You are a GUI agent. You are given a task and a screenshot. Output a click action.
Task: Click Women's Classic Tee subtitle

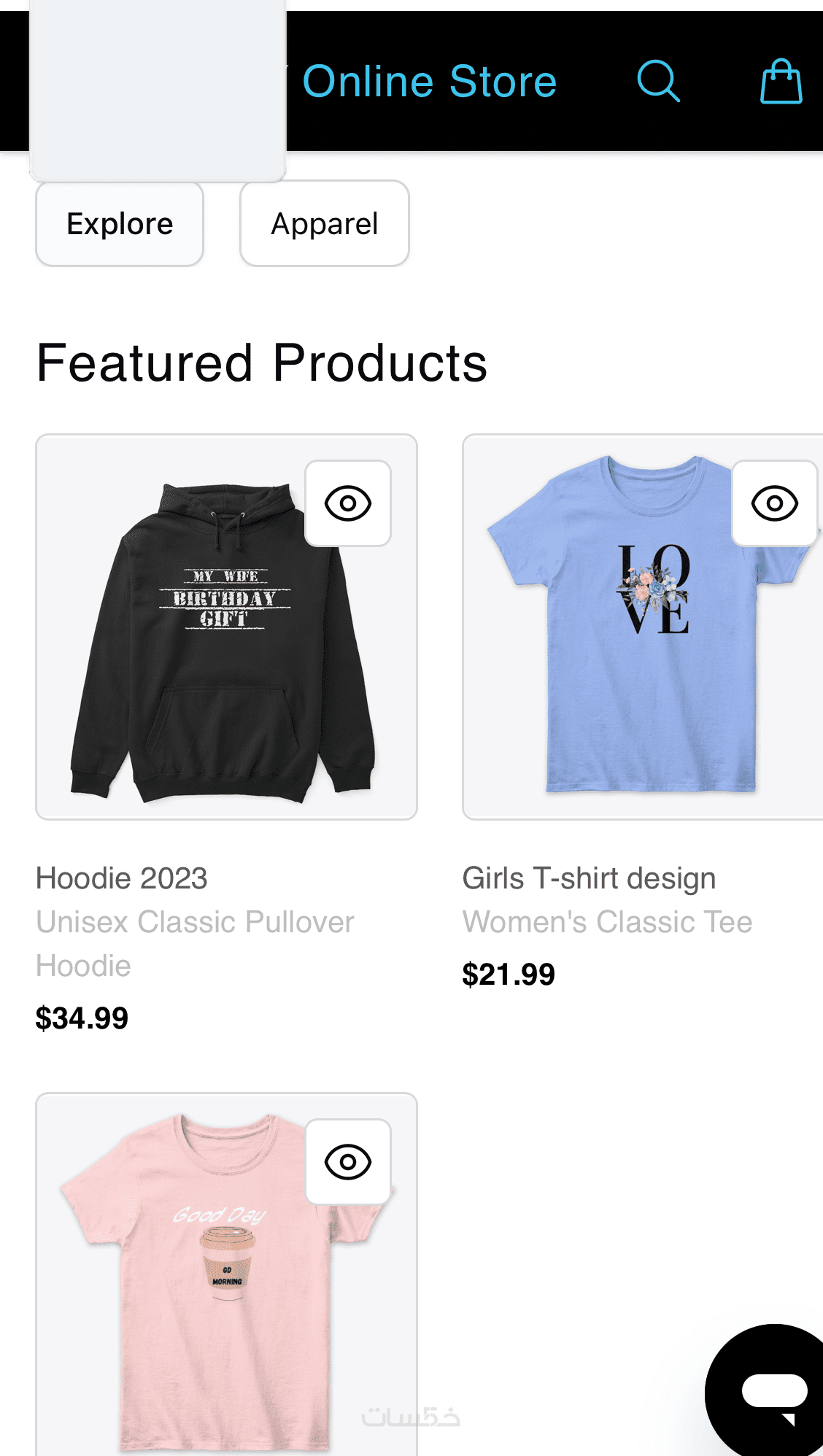click(x=607, y=922)
